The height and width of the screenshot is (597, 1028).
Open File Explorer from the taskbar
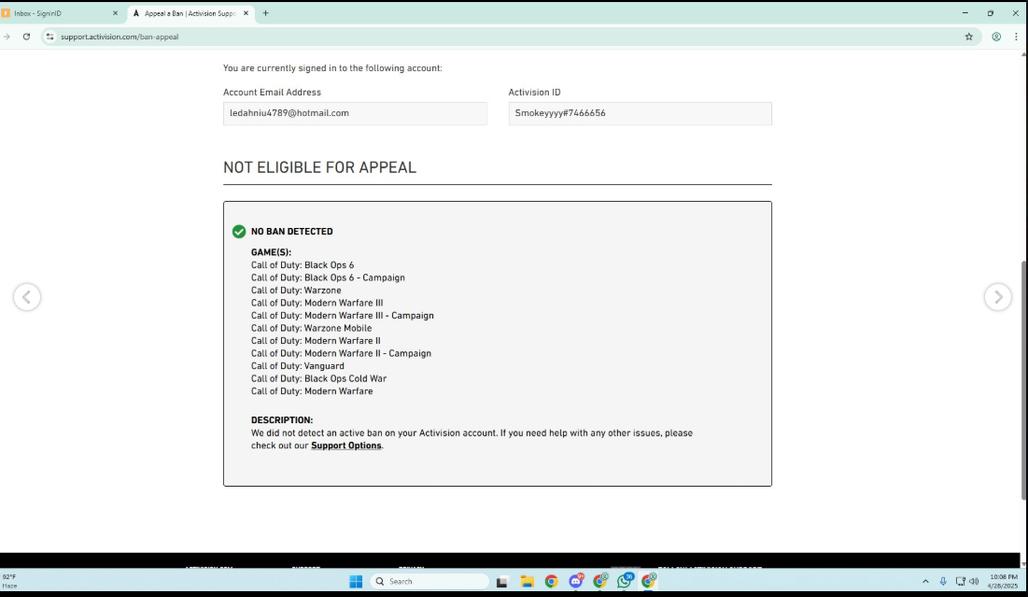pyautogui.click(x=526, y=581)
